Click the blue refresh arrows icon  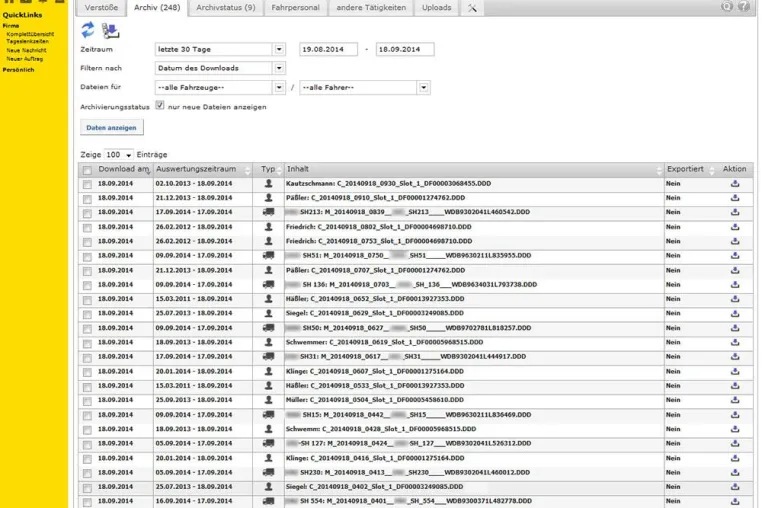[x=87, y=30]
